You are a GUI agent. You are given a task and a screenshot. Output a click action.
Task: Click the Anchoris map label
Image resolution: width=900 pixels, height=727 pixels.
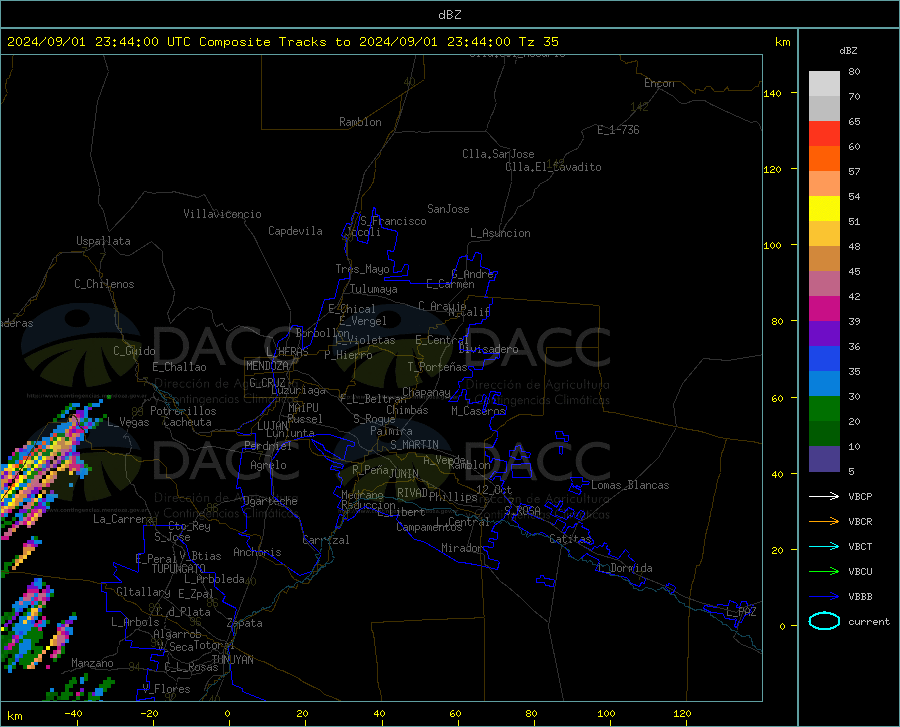pos(257,552)
